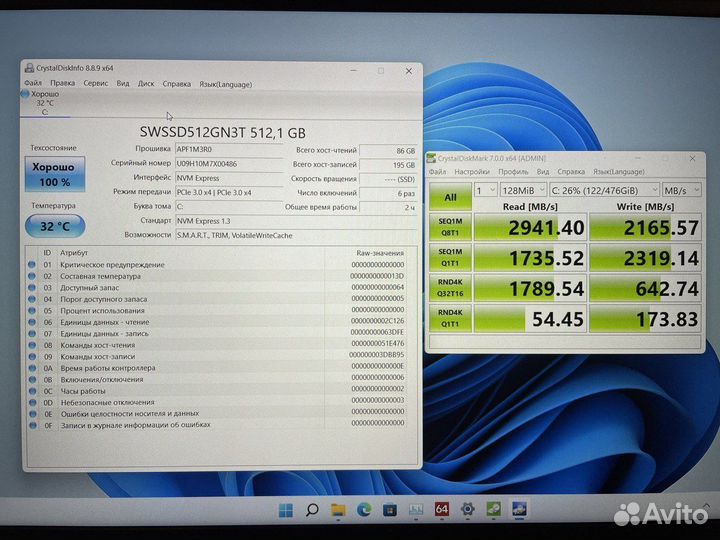Click the 32 °C temperature button
720x540 pixels.
(x=55, y=226)
